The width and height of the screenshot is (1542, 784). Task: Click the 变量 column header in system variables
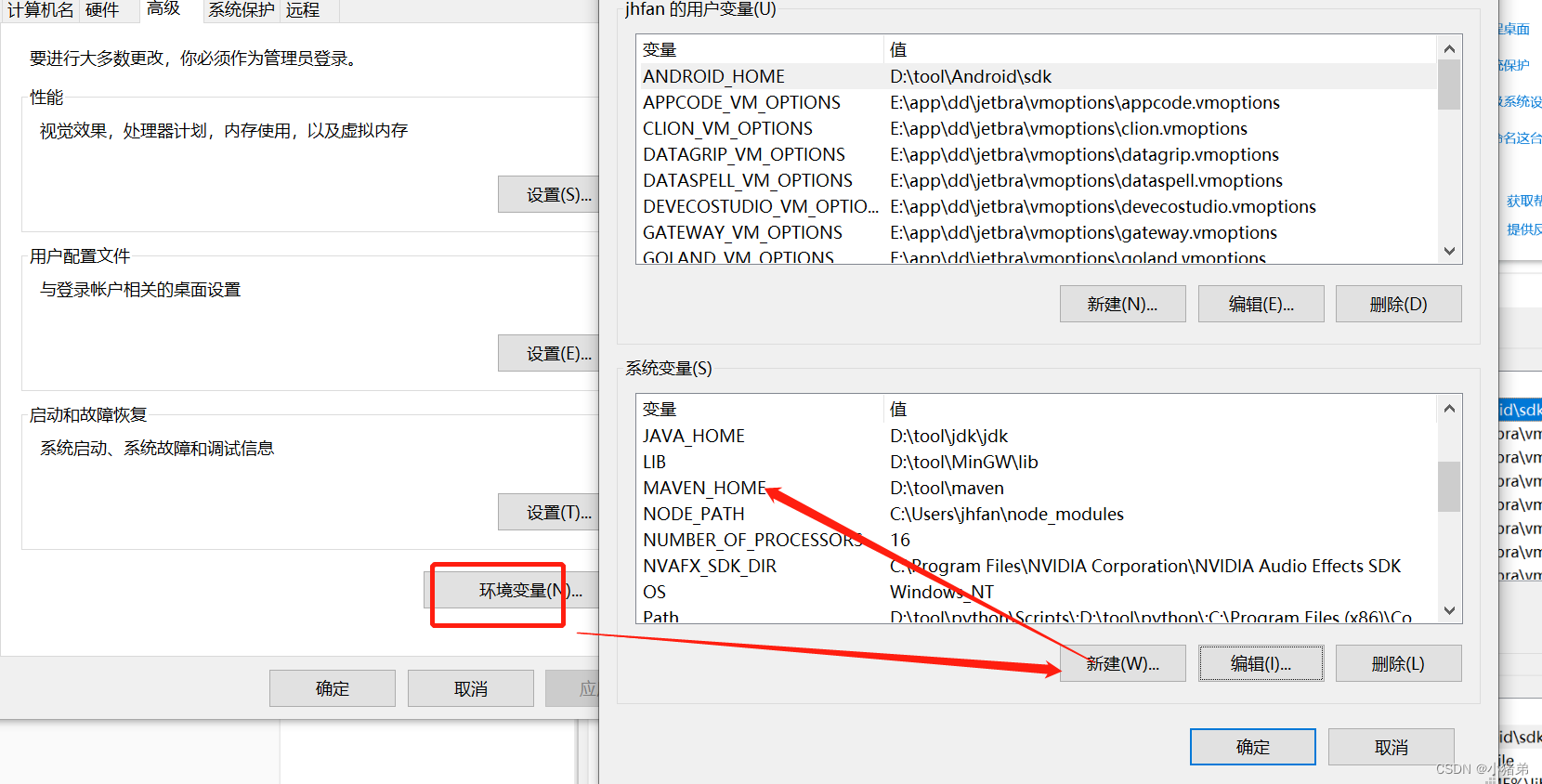pos(760,409)
